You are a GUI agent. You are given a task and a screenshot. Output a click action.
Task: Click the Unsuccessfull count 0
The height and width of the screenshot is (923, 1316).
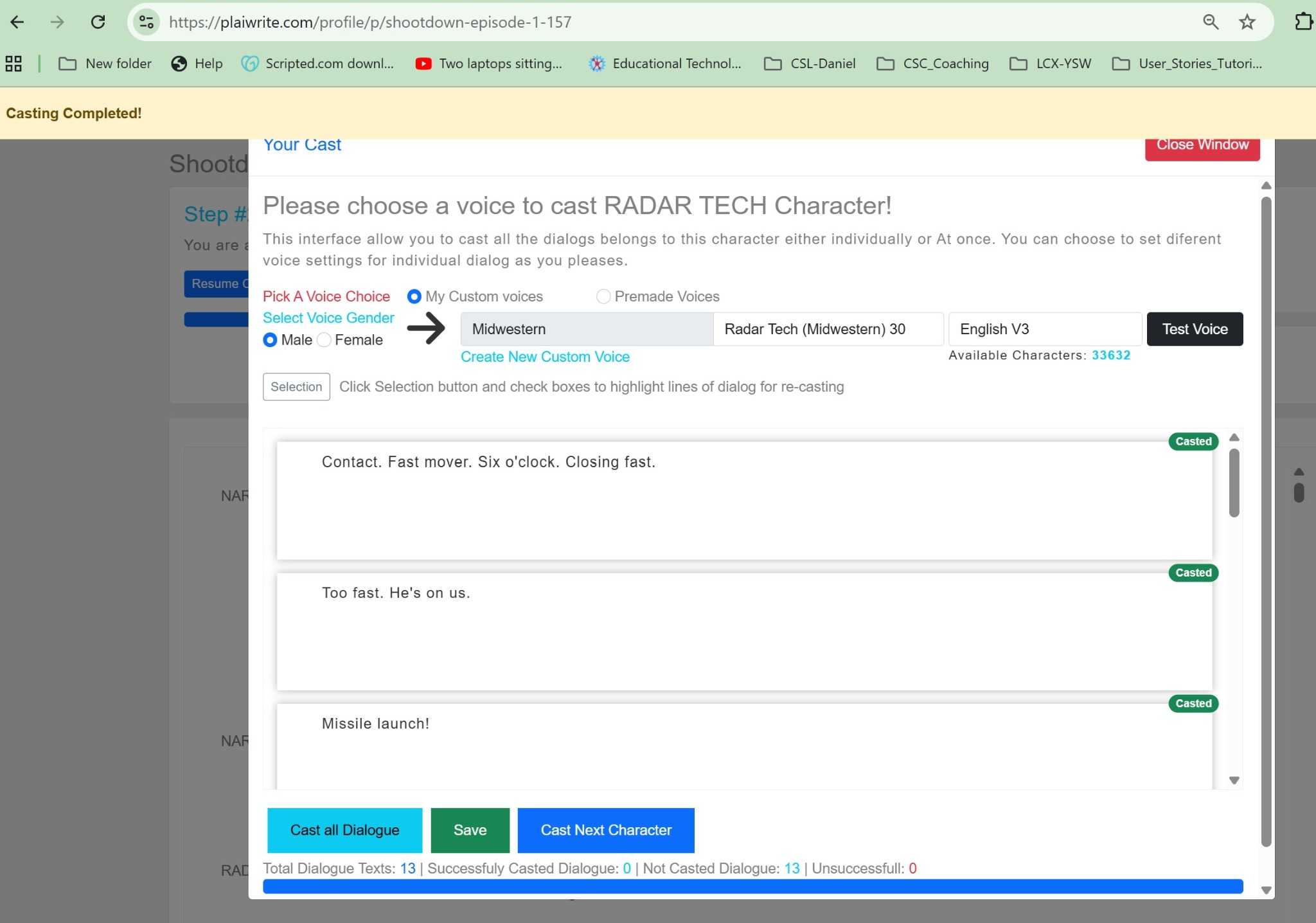pyautogui.click(x=912, y=868)
